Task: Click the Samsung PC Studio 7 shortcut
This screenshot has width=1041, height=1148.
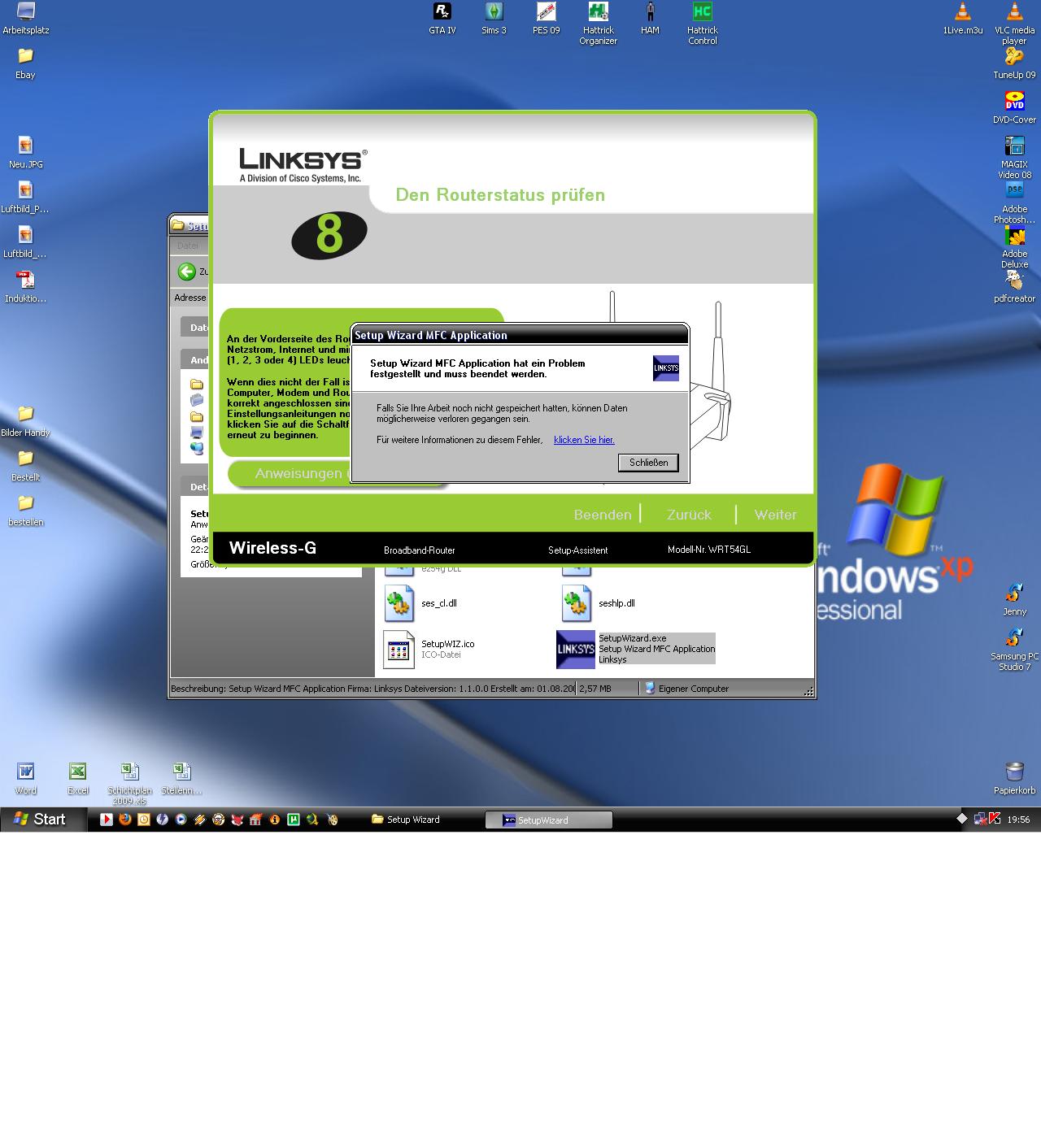Action: [x=1014, y=650]
